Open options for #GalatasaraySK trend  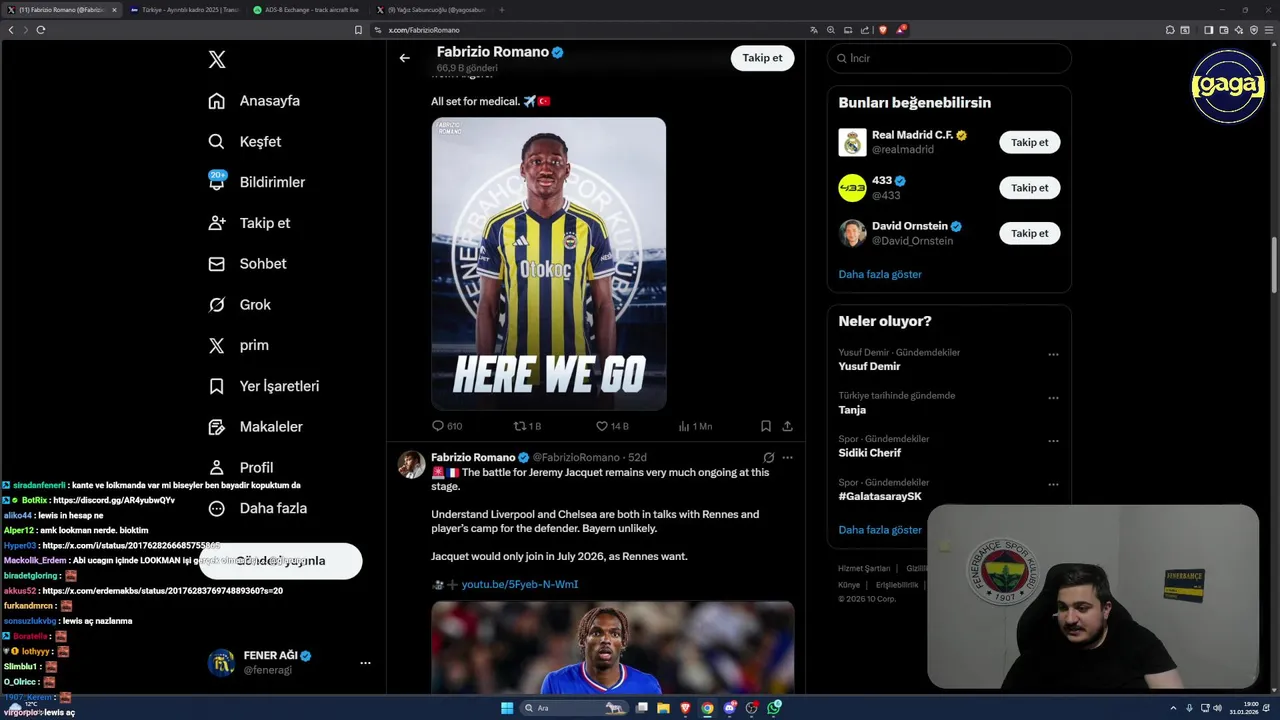click(x=1053, y=484)
